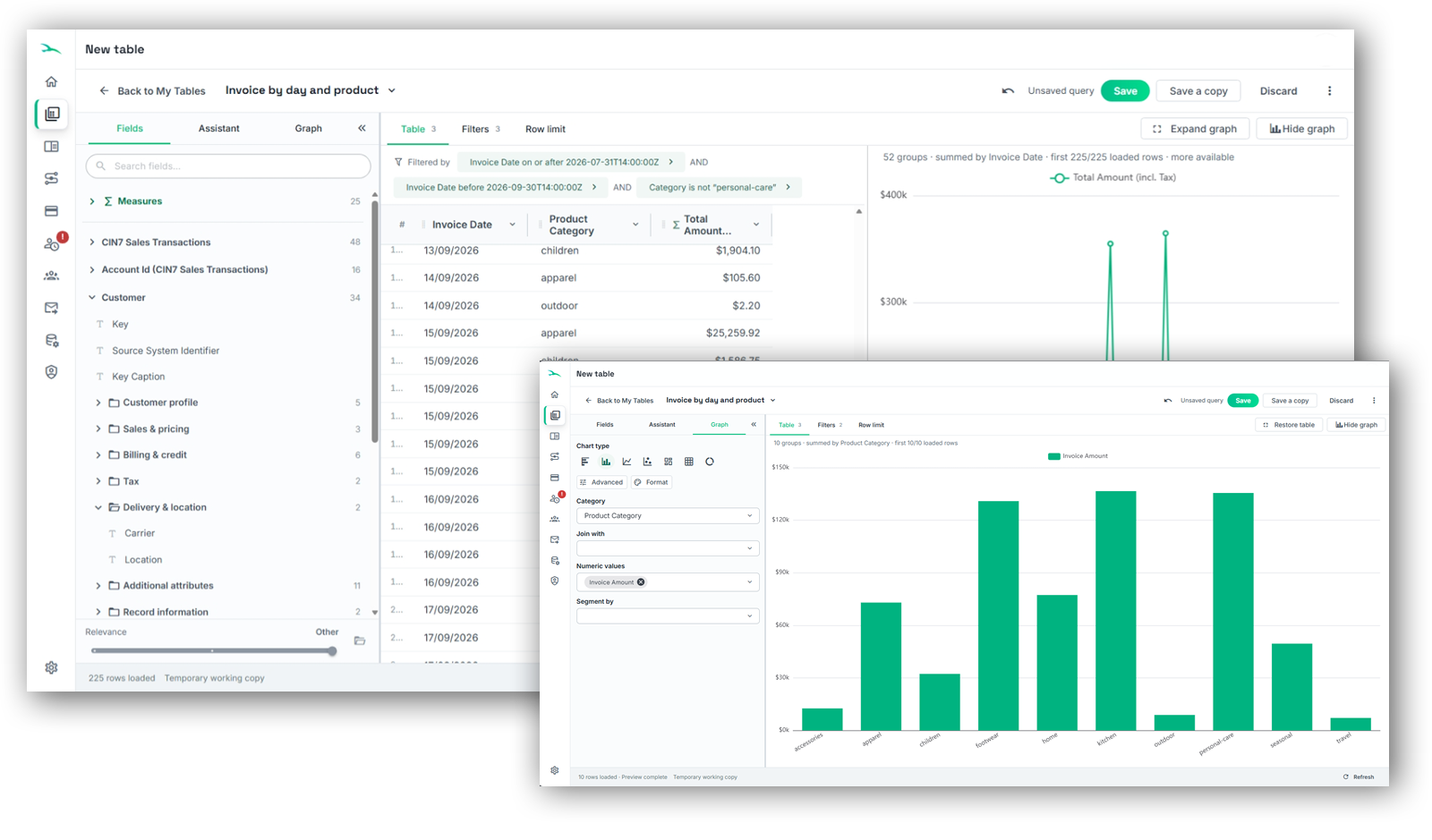
Task: Click the Search fields input
Action: pos(228,165)
